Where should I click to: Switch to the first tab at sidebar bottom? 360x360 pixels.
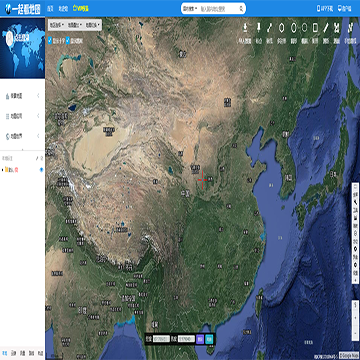(x=4, y=352)
